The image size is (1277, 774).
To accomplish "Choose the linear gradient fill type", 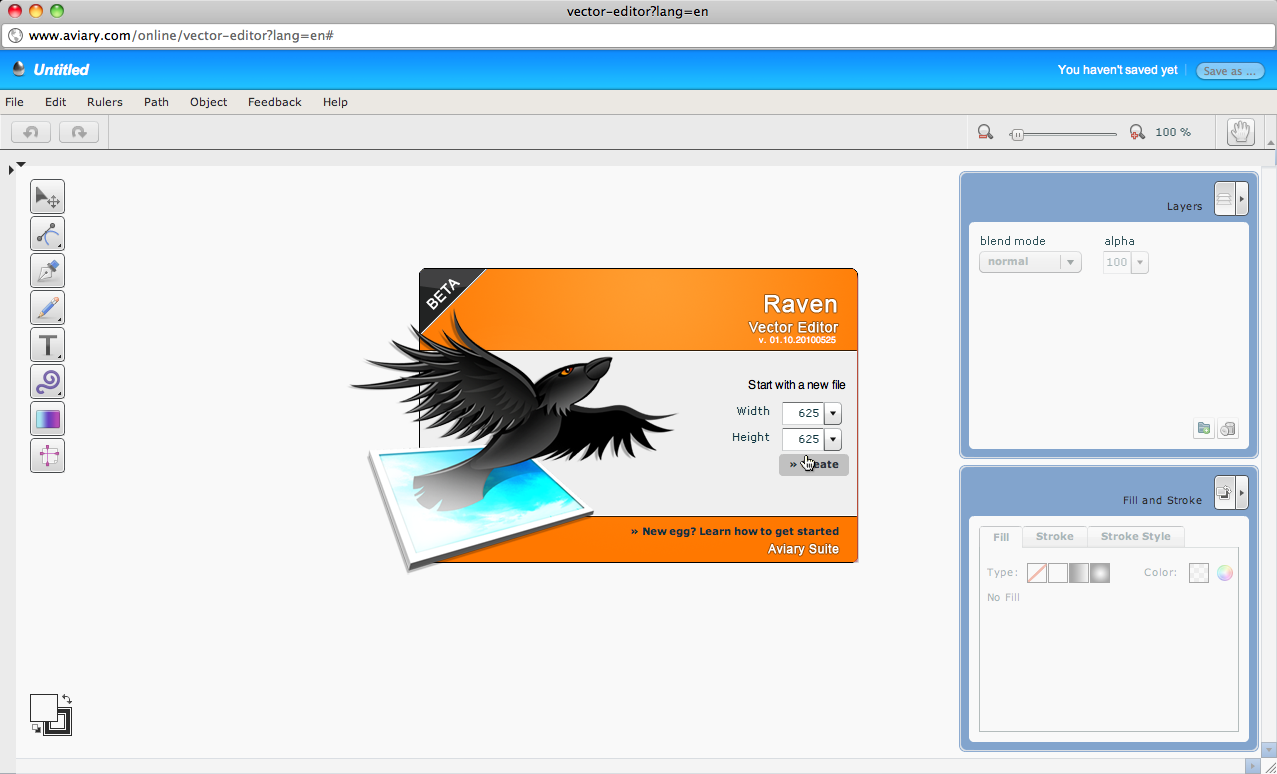I will (x=1079, y=573).
